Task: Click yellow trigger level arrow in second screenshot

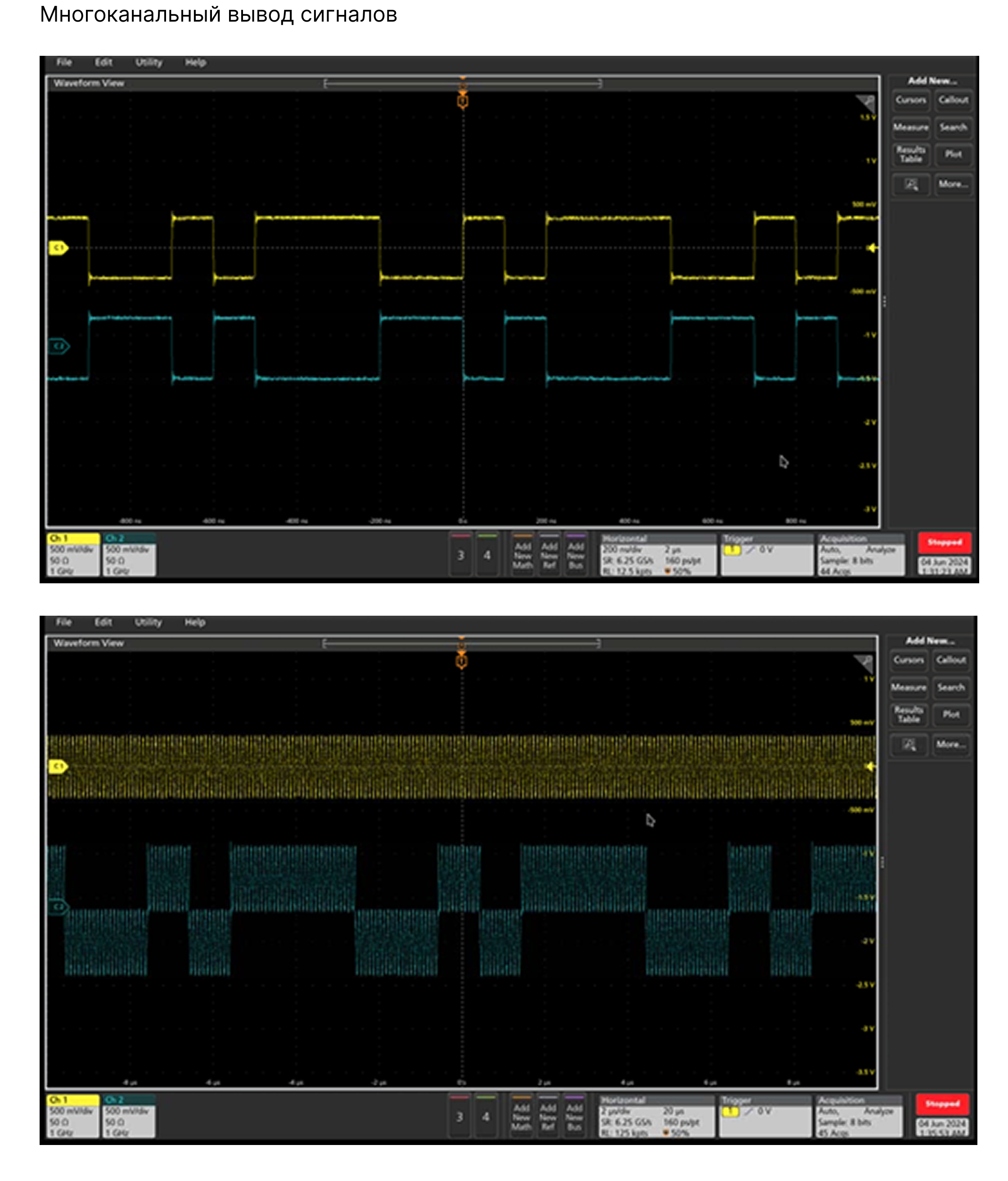Action: [870, 766]
